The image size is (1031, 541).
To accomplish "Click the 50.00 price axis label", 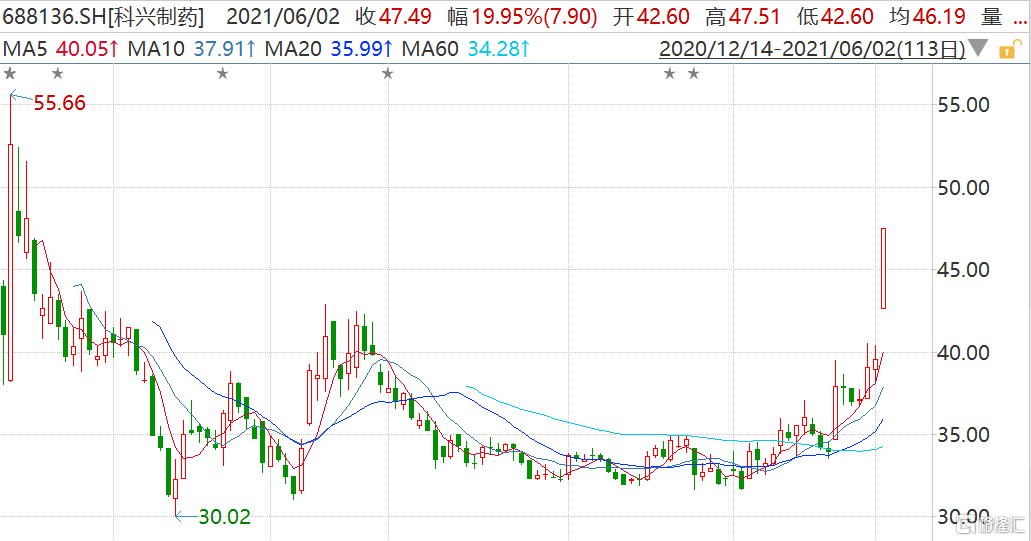I will tap(963, 188).
